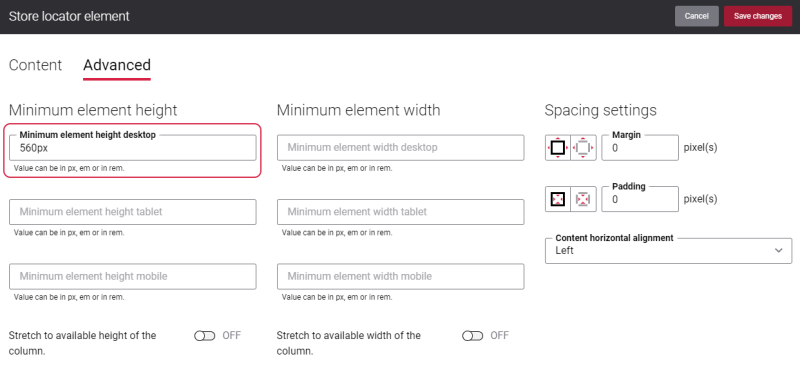Click the chevron arrow beside Left alignment
The width and height of the screenshot is (800, 370).
pyautogui.click(x=779, y=251)
